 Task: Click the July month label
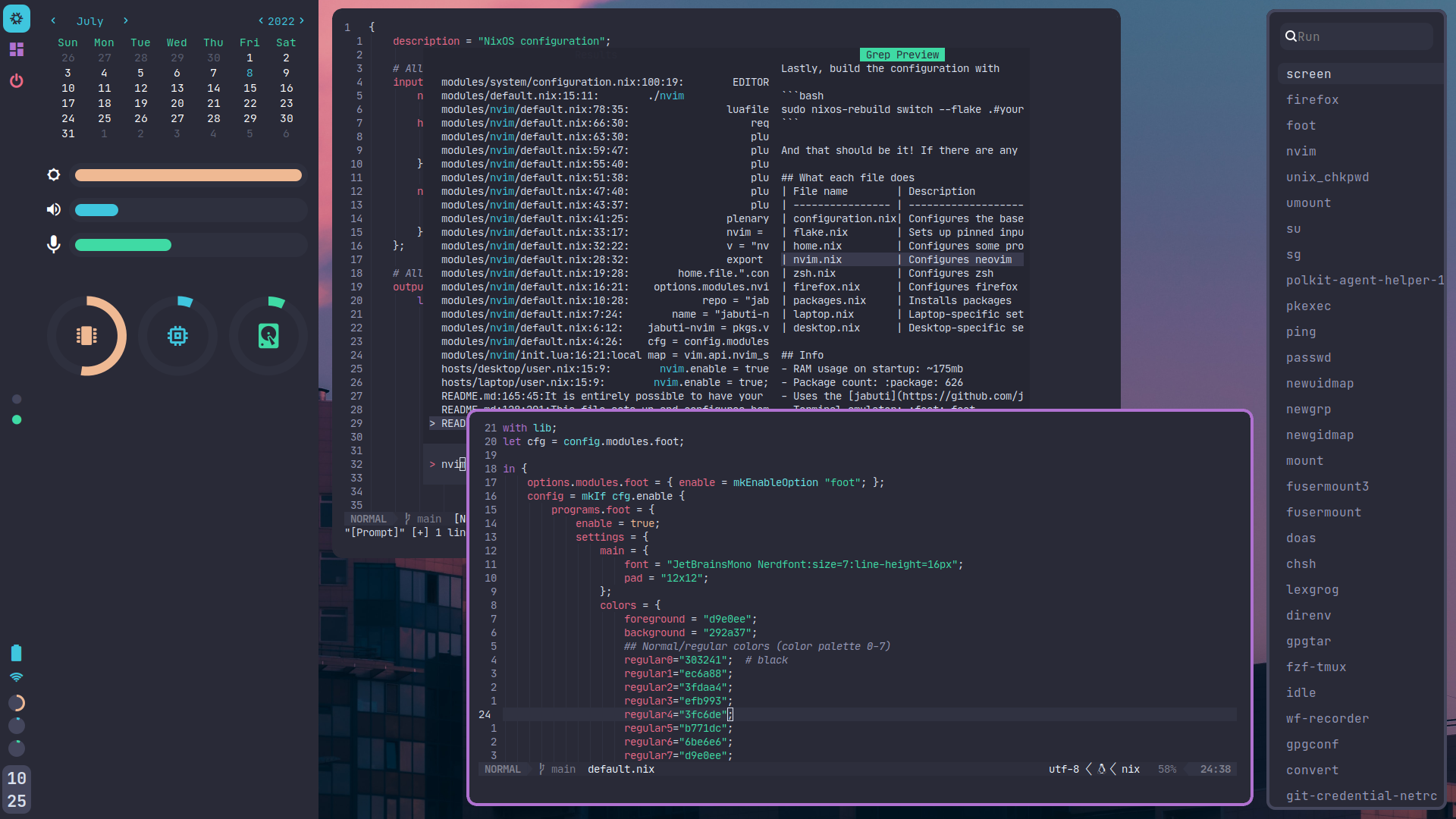[89, 21]
